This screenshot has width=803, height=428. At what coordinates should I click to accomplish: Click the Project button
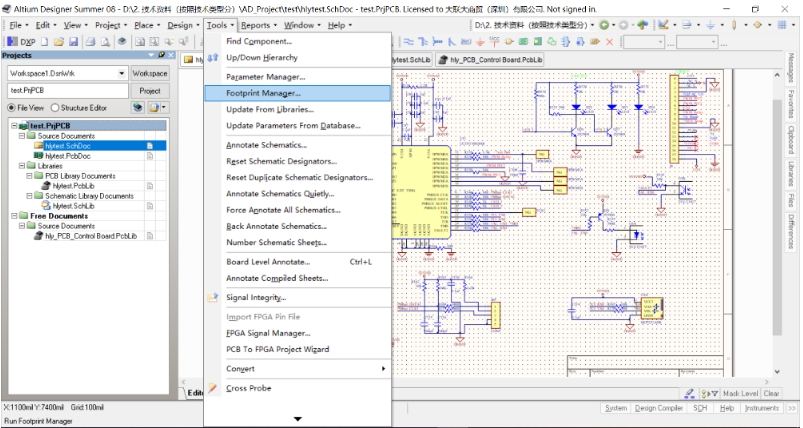pyautogui.click(x=150, y=91)
